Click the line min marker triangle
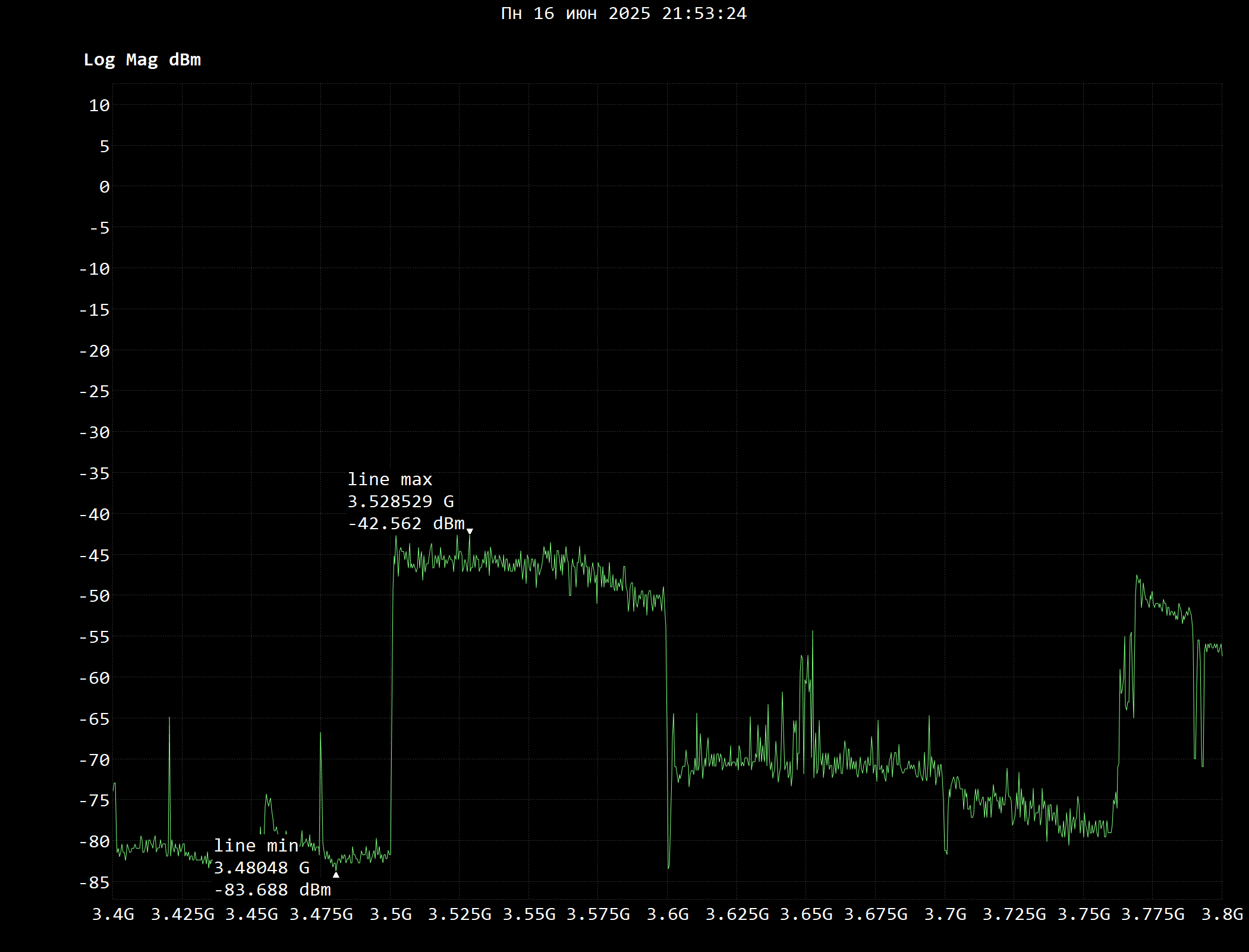Viewport: 1249px width, 952px height. click(336, 875)
